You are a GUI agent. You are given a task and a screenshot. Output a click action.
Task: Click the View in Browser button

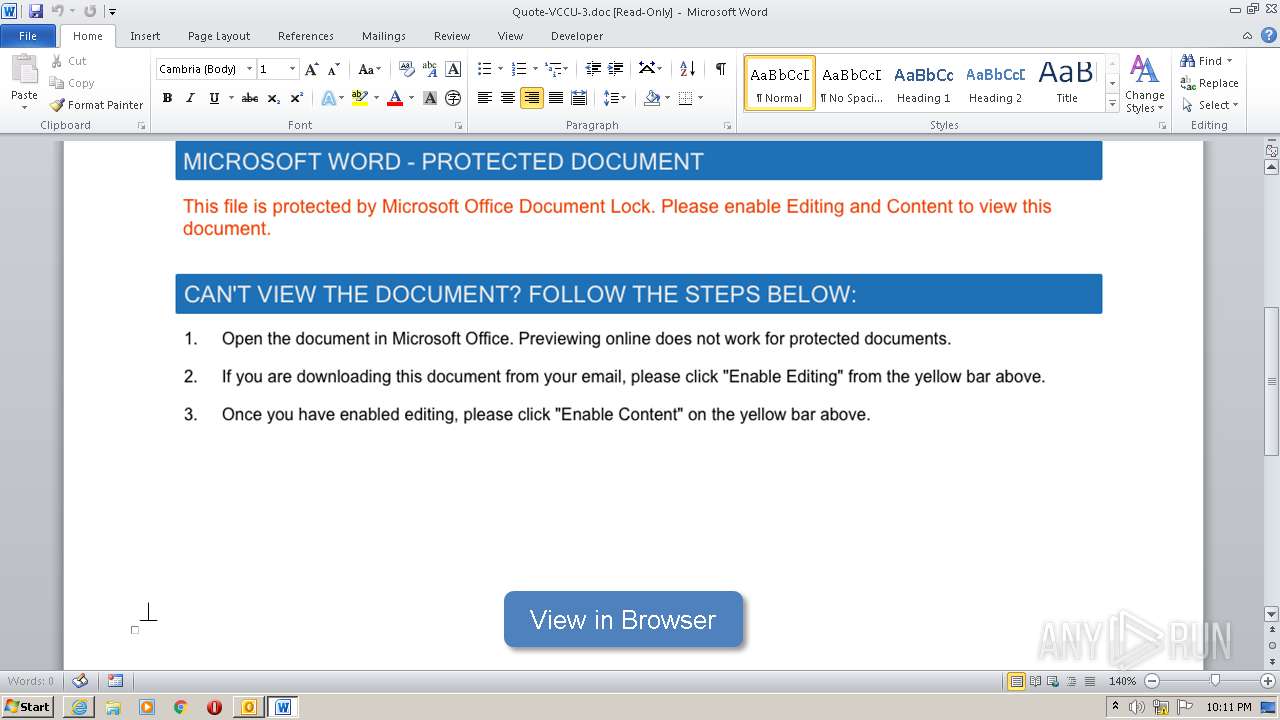click(623, 619)
